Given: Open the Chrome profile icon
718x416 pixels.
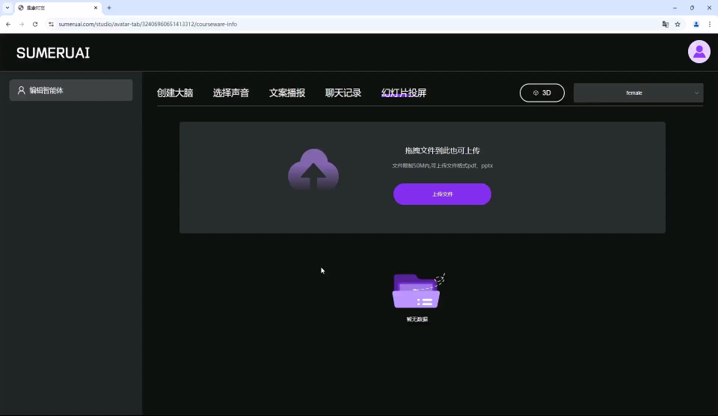Looking at the screenshot, I should tap(696, 24).
